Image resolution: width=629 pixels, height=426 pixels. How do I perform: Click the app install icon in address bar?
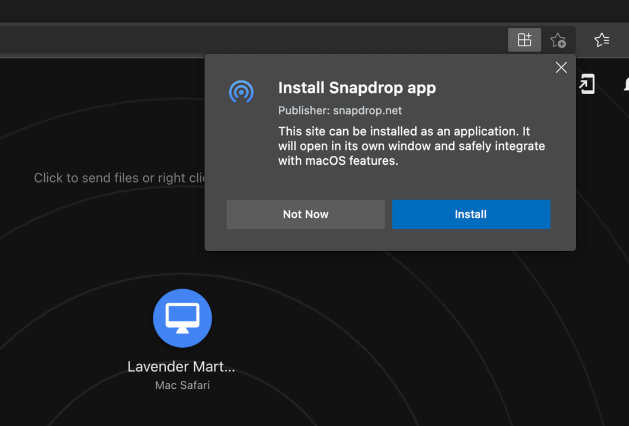[524, 40]
